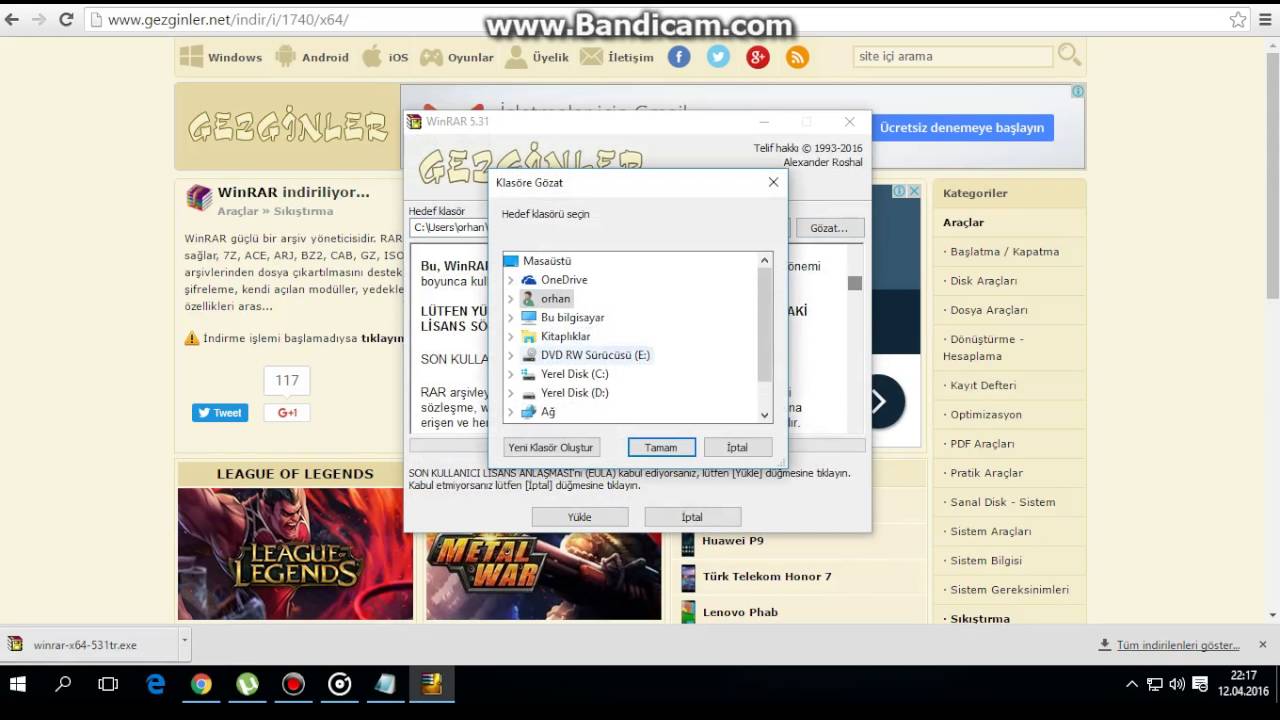
Task: Click the Gözat... browse button
Action: (x=829, y=228)
